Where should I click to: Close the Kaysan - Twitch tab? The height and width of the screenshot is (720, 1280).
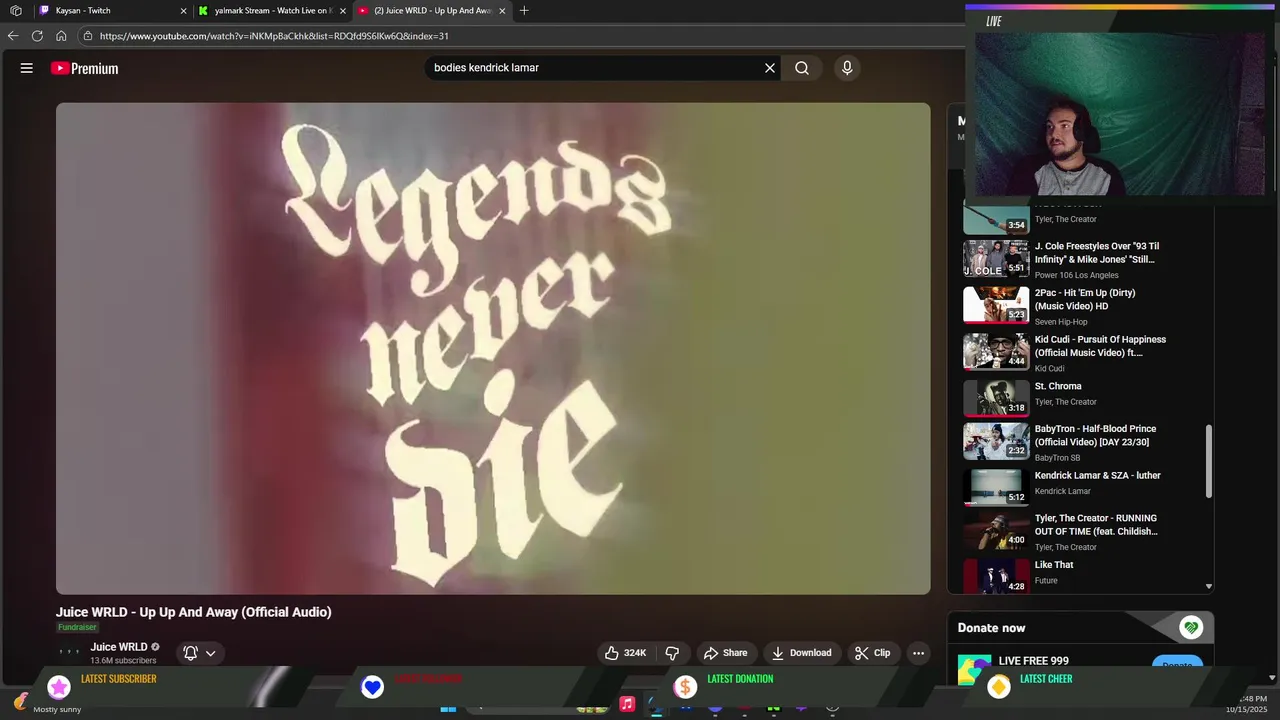point(183,11)
